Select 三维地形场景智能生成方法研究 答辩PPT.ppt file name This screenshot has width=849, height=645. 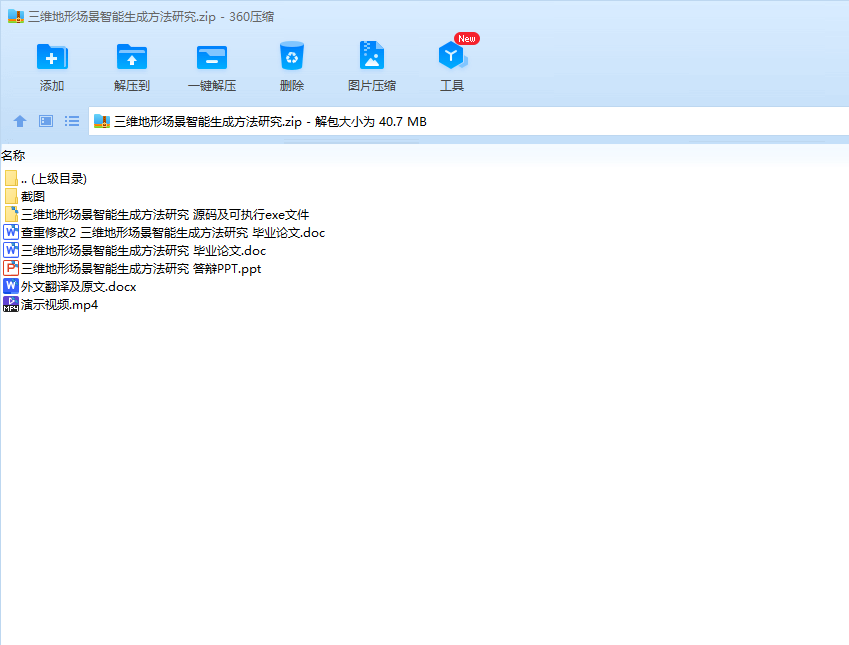141,269
